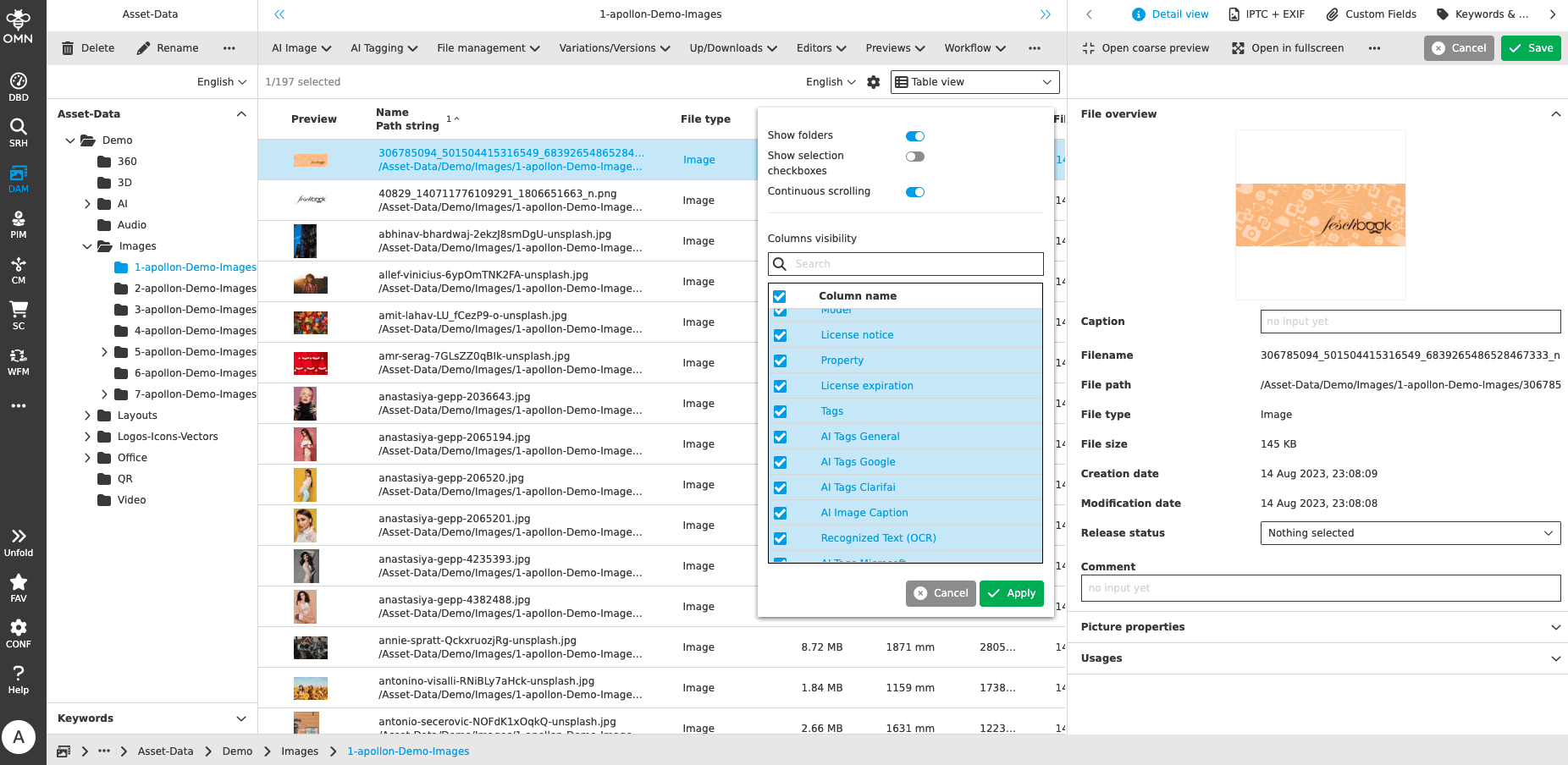Select the 3-apollon-Demo-Images folder
The image size is (1568, 765).
tap(195, 310)
